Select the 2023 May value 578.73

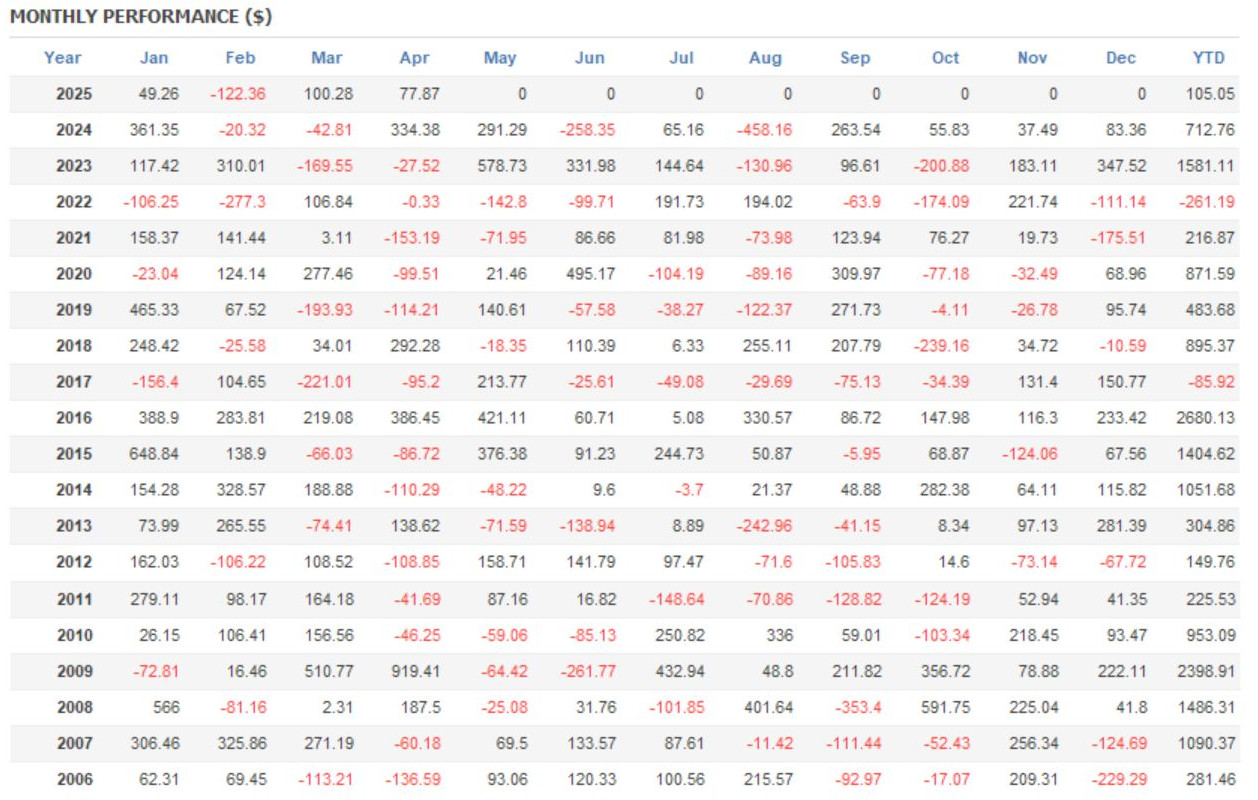pos(502,166)
